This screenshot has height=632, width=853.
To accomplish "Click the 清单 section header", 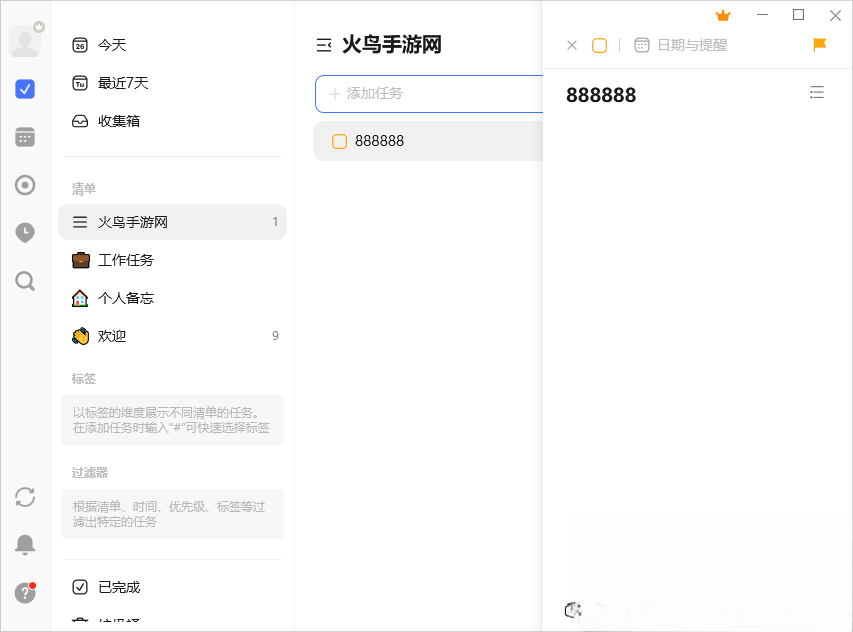I will click(84, 189).
